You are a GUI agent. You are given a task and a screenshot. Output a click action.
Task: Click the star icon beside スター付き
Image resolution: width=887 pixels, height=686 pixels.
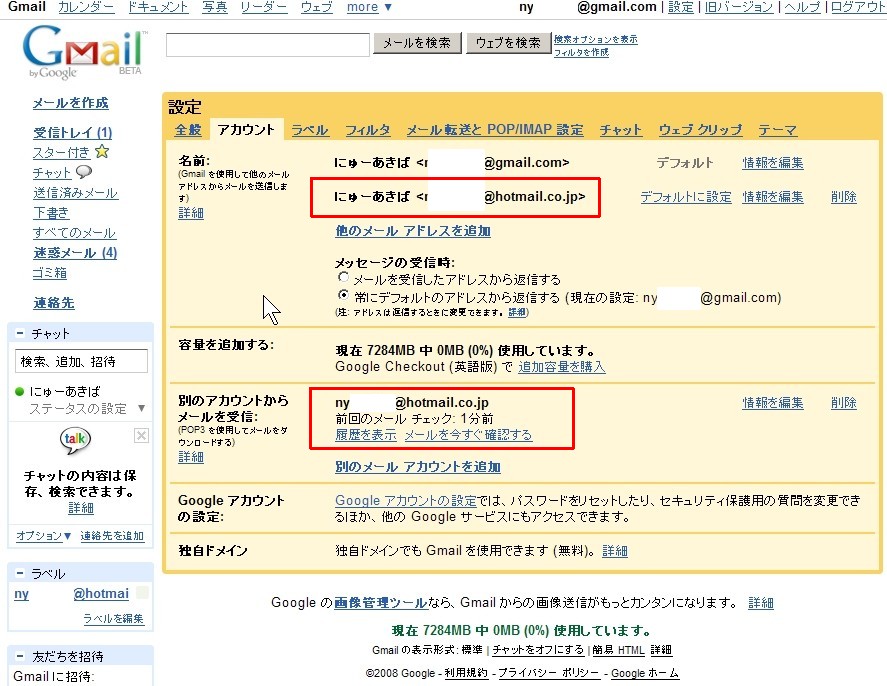point(102,152)
